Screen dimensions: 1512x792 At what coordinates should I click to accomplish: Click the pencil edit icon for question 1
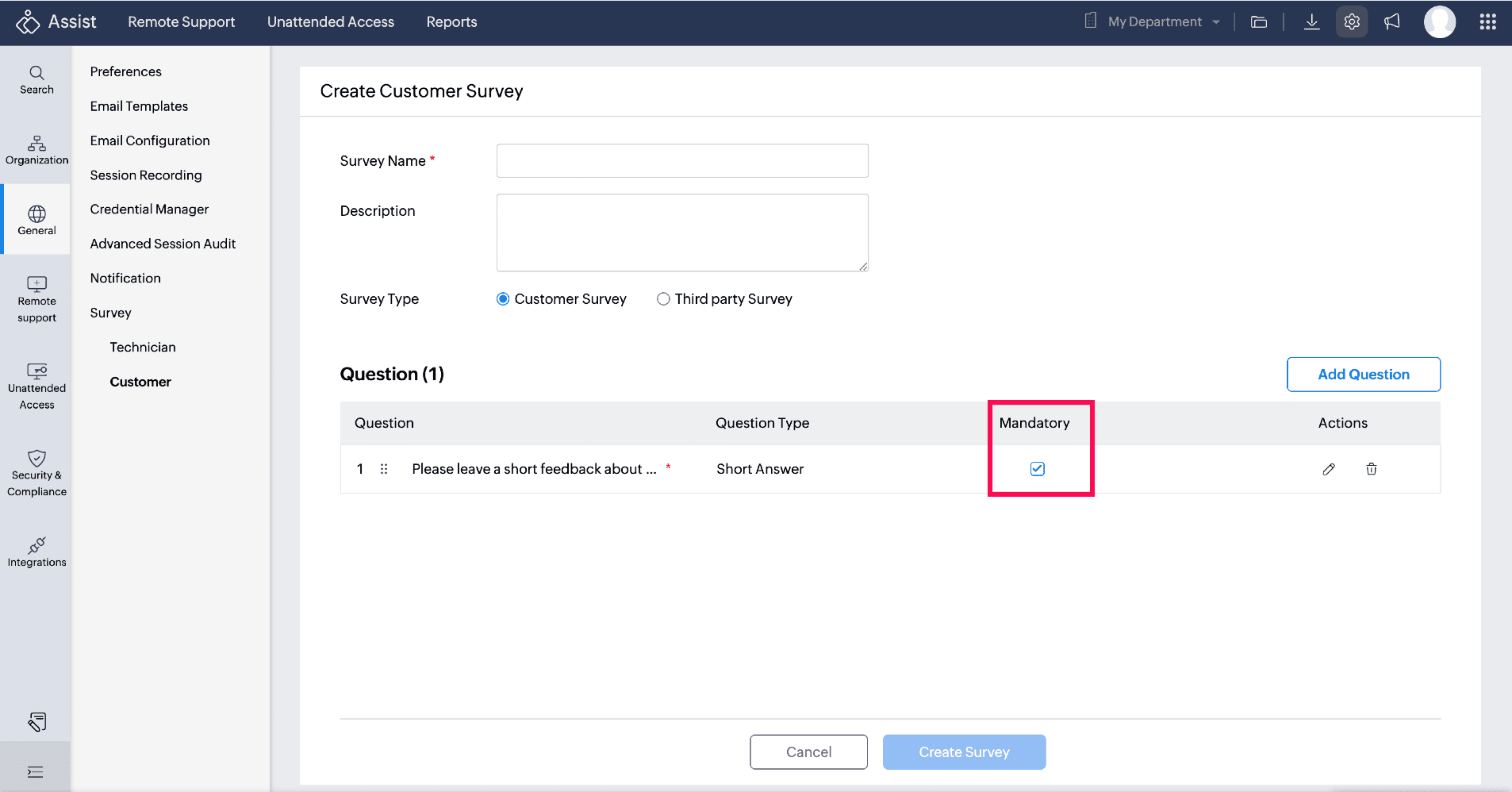point(1329,469)
